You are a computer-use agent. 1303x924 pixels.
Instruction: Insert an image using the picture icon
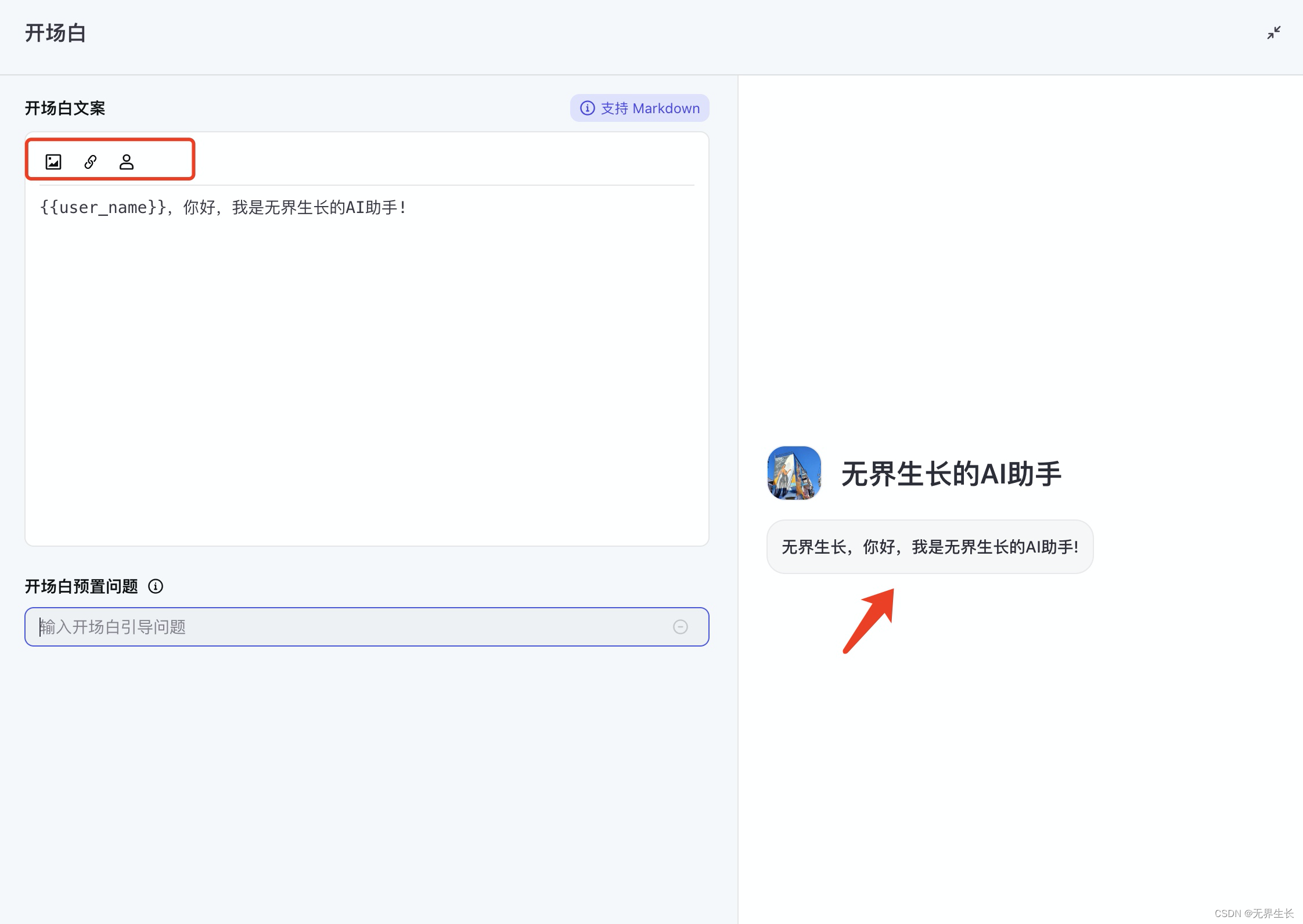tap(53, 161)
